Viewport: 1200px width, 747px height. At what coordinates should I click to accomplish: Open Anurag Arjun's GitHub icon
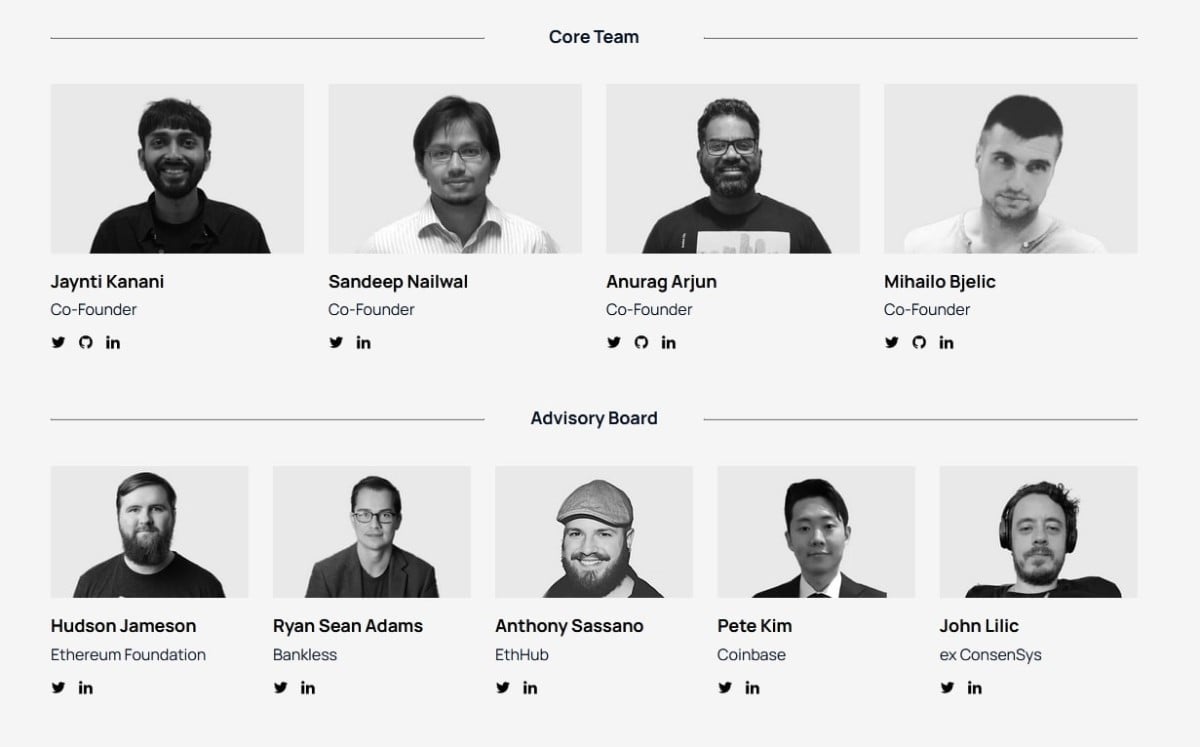(x=641, y=342)
